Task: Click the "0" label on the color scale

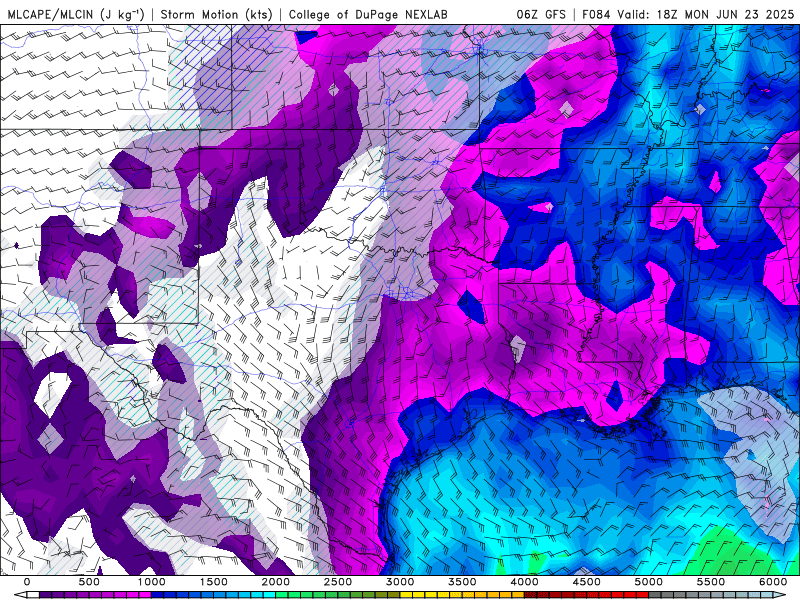Action: [x=27, y=582]
